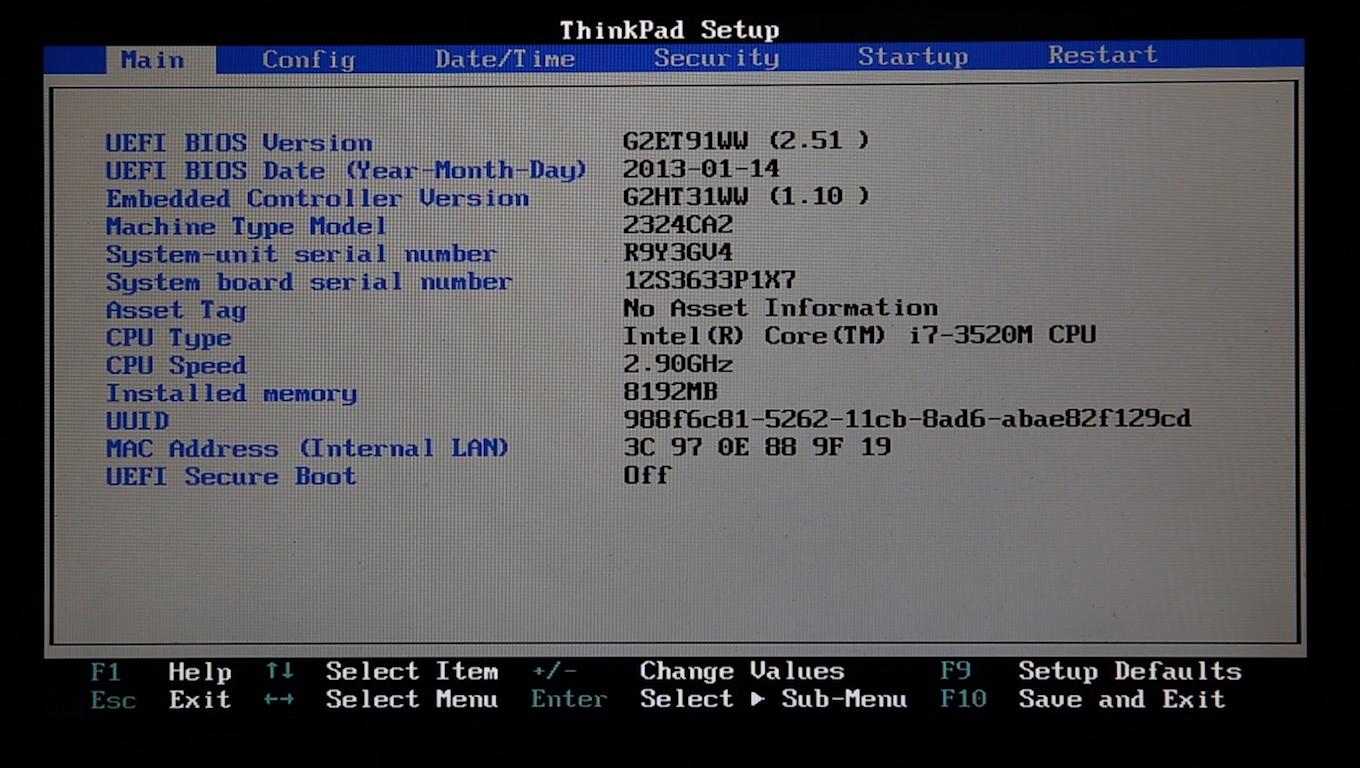1360x768 pixels.
Task: Select the 2.90GHz speed value
Action: [678, 364]
